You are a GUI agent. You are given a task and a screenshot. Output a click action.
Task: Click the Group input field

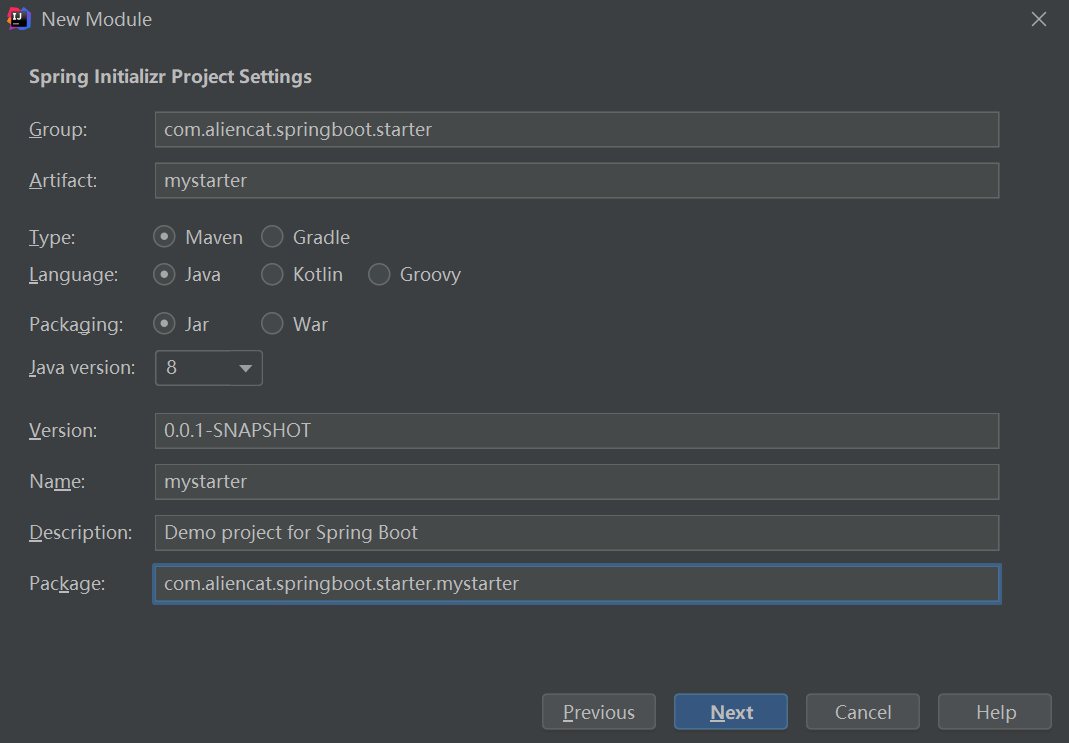pos(577,129)
